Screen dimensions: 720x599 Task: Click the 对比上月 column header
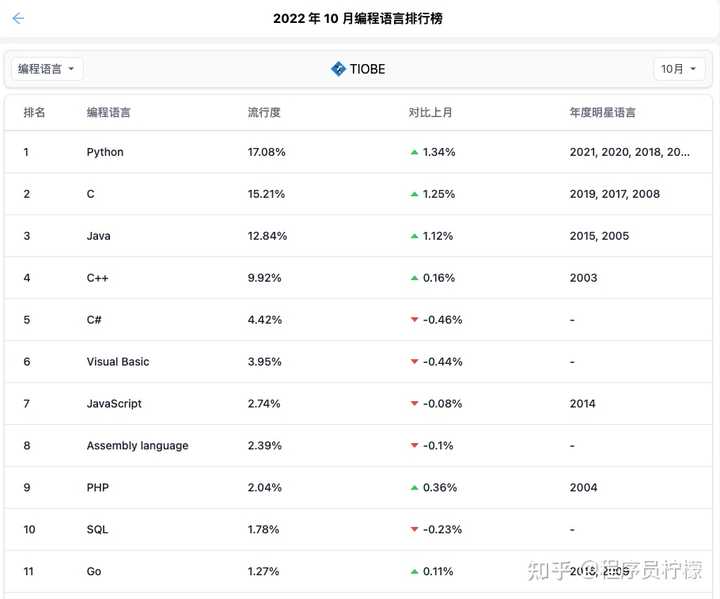click(430, 112)
